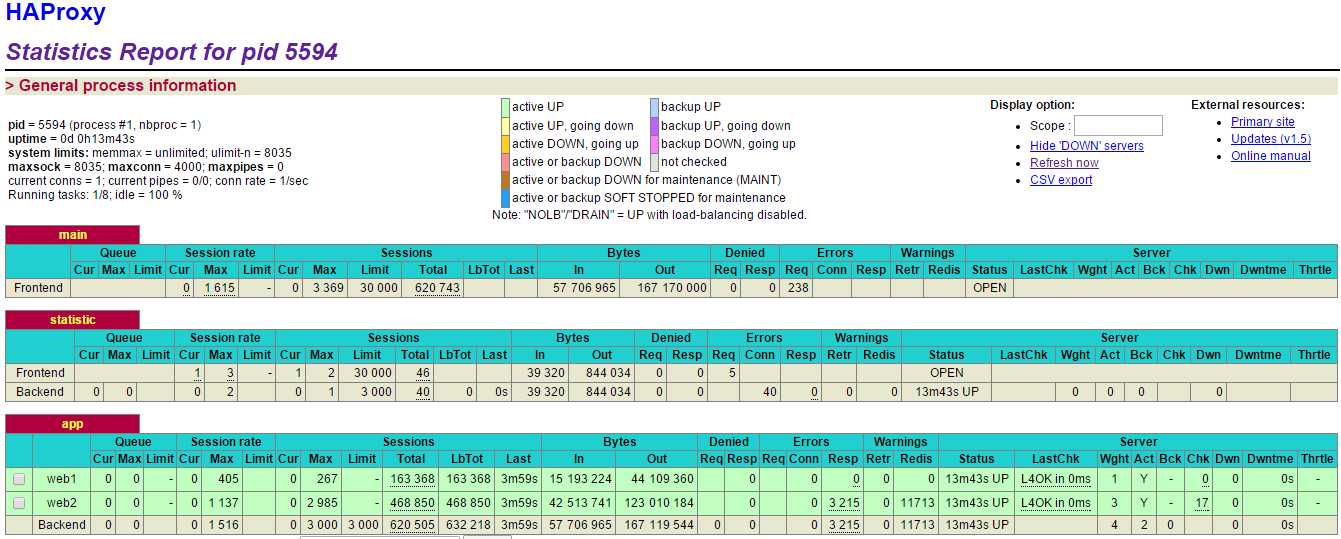Open the Online manual link

(1271, 156)
